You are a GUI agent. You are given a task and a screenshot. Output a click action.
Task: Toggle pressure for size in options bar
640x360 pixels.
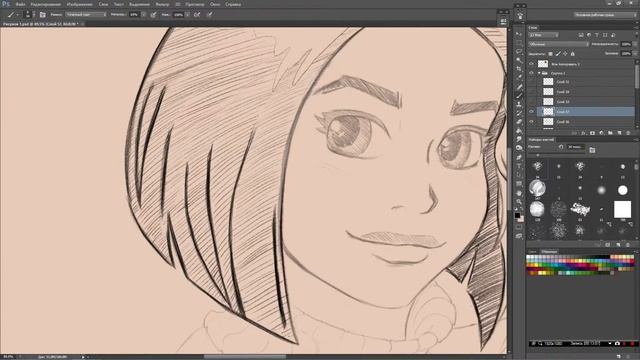coord(209,15)
